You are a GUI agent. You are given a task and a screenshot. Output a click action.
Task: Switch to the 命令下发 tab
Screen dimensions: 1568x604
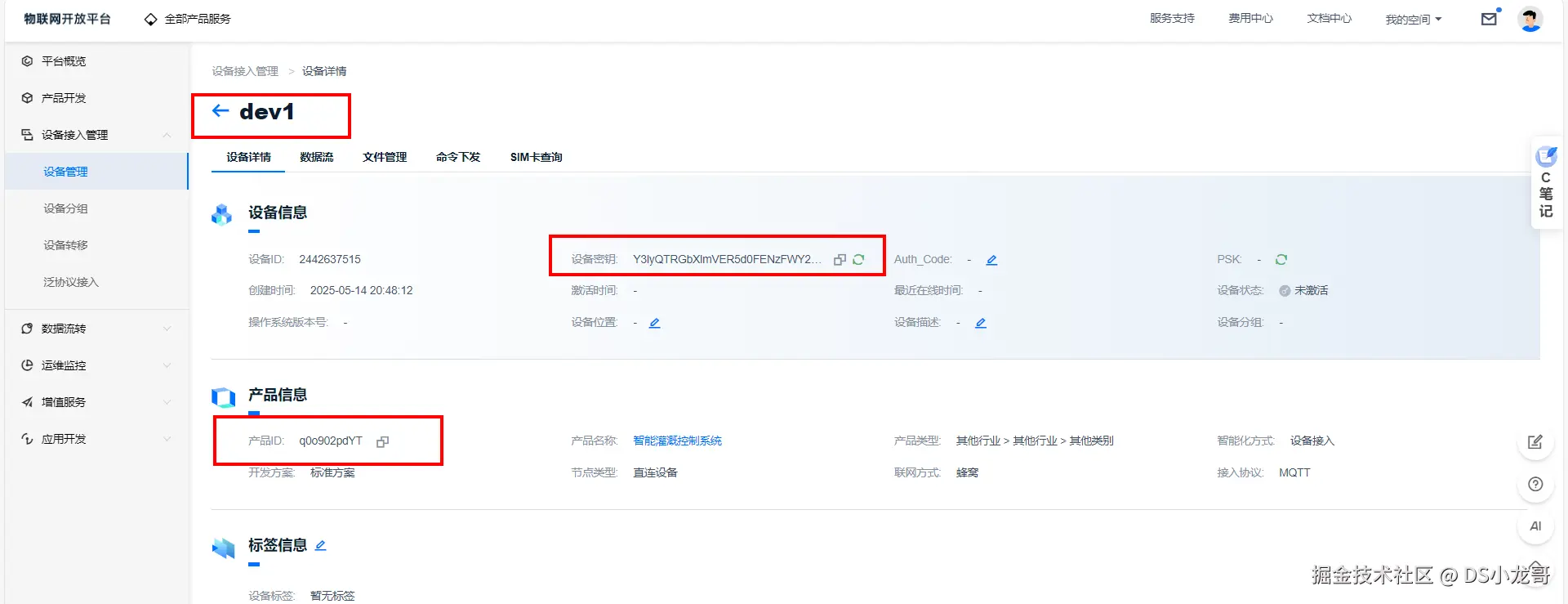pyautogui.click(x=458, y=157)
